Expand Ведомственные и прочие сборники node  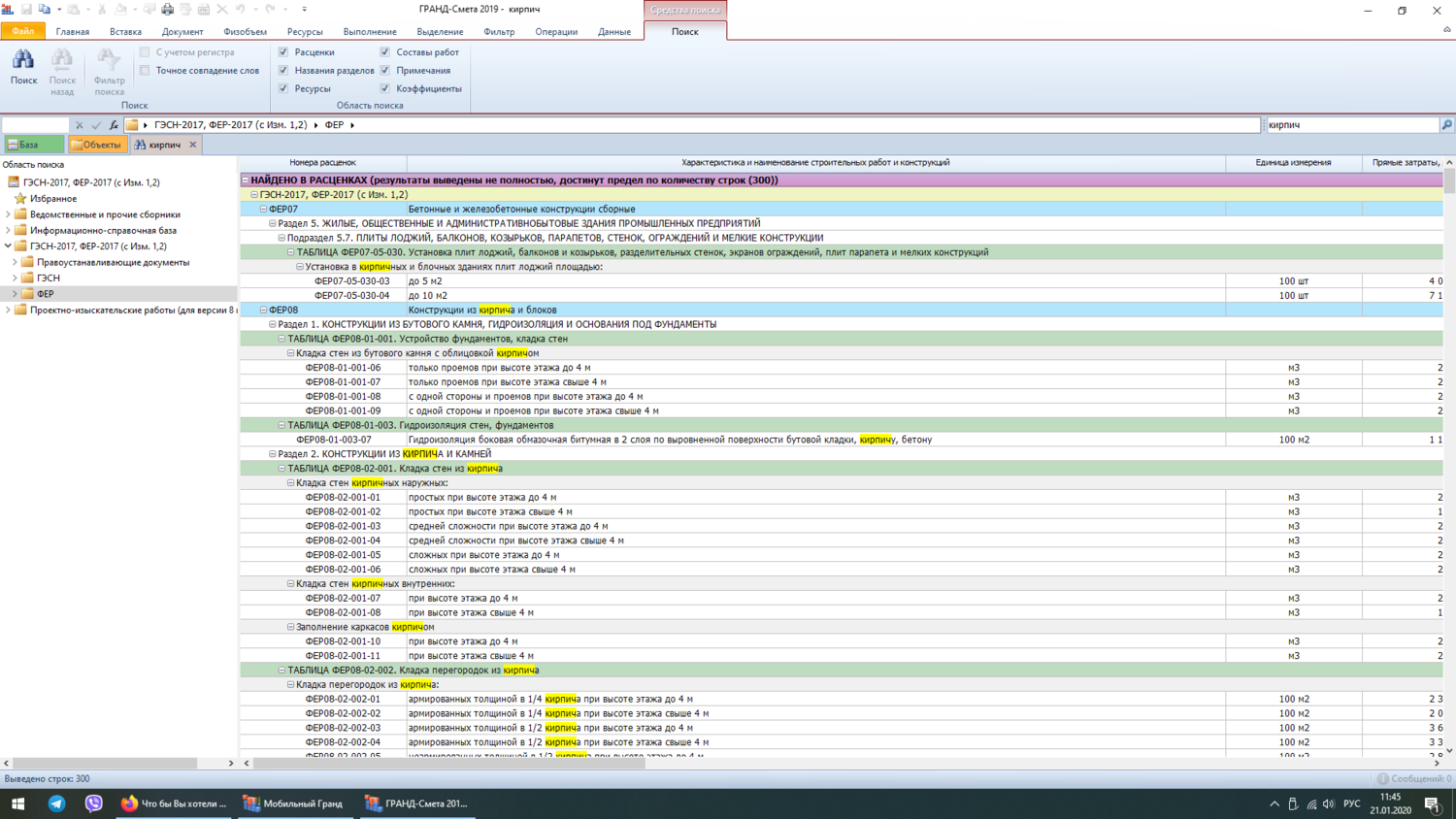8,214
